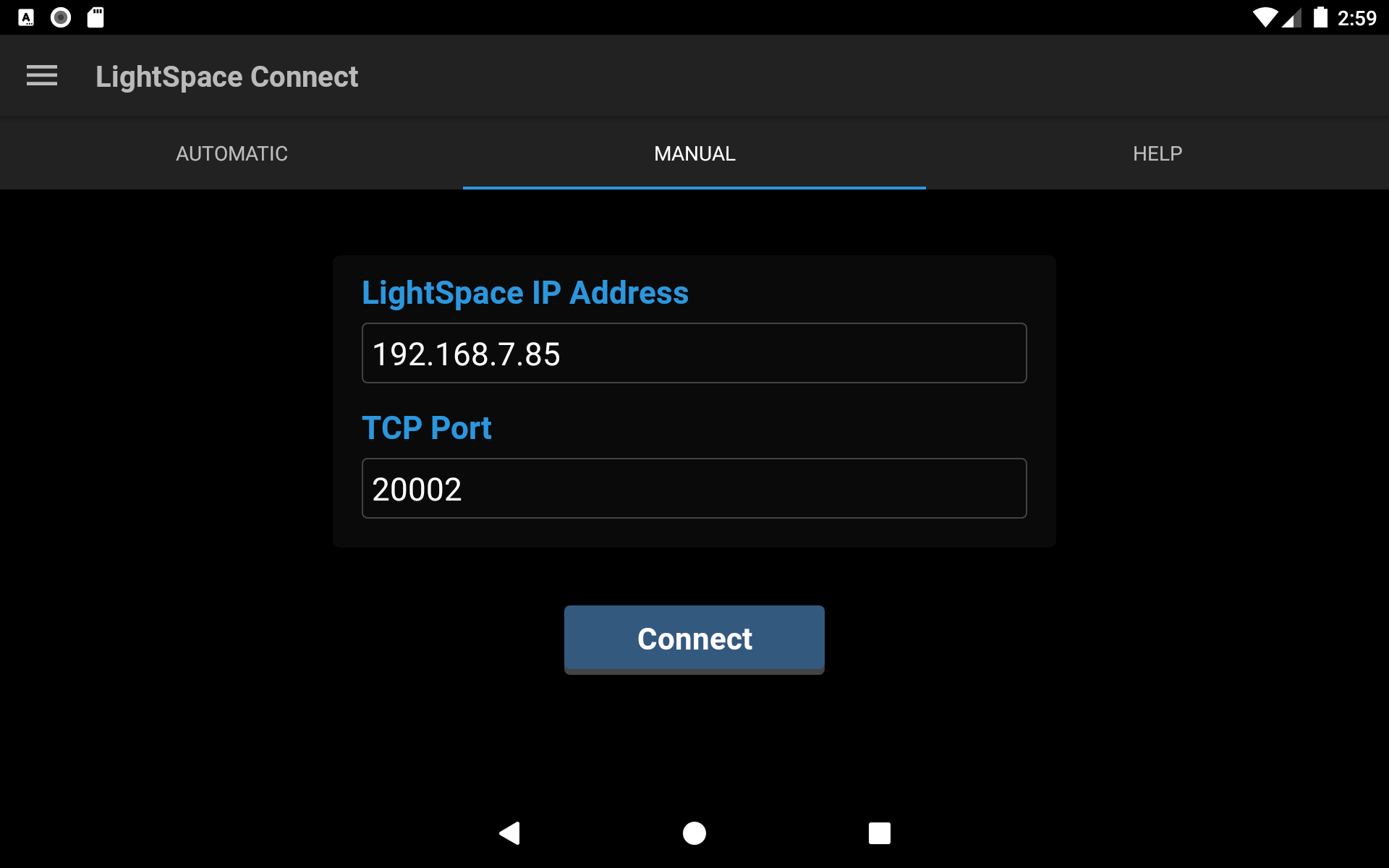Select the port number 20002
This screenshot has height=868, width=1389.
(416, 488)
